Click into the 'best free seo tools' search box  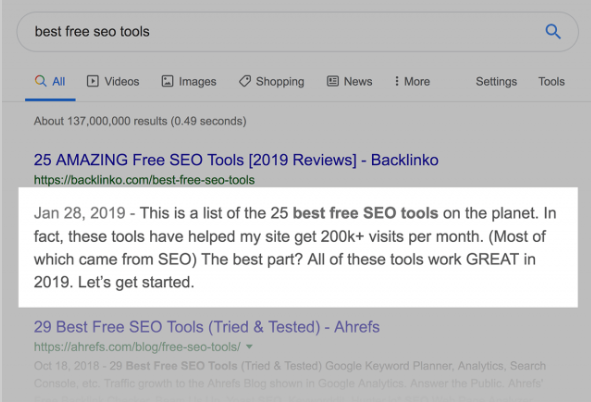pos(297,32)
